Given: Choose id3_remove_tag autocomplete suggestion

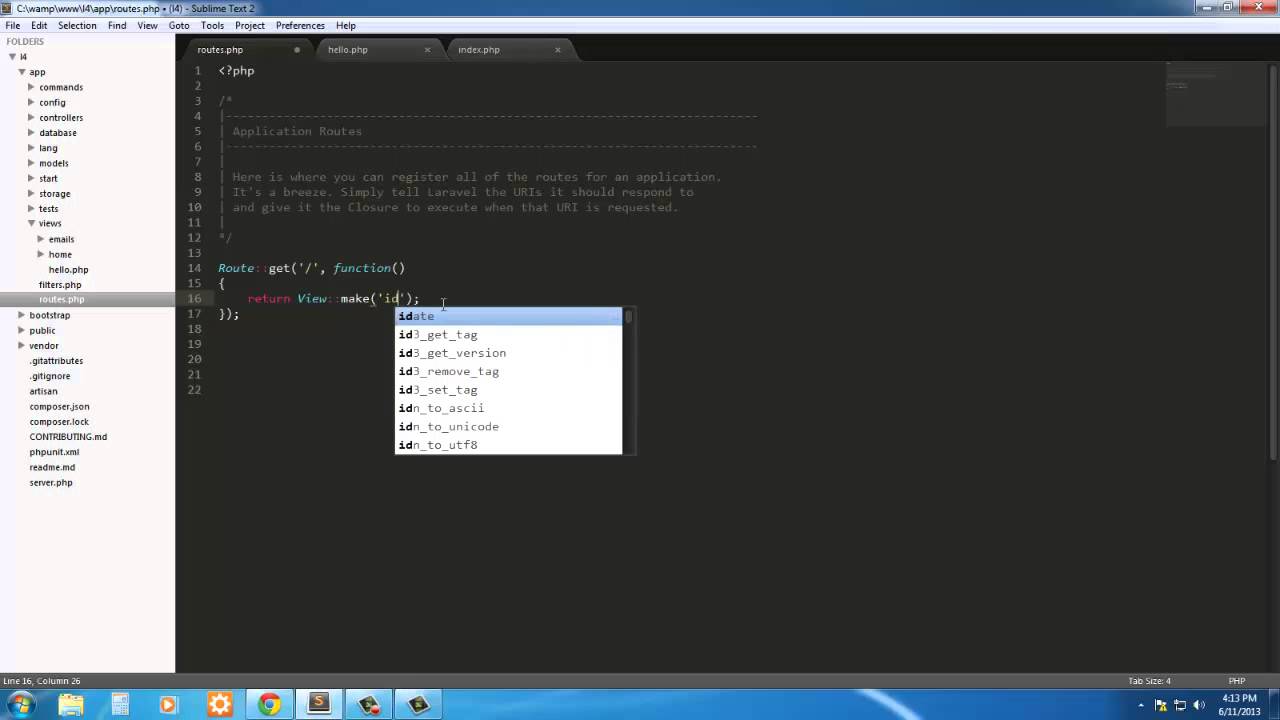Looking at the screenshot, I should click(x=509, y=371).
